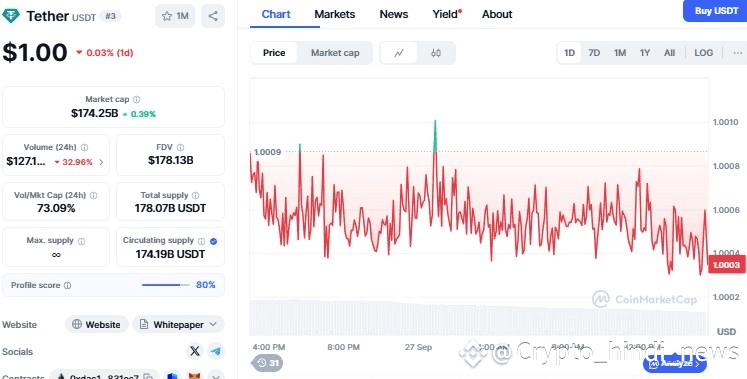The image size is (747, 379).
Task: Switch to line chart icon
Action: pyautogui.click(x=399, y=53)
